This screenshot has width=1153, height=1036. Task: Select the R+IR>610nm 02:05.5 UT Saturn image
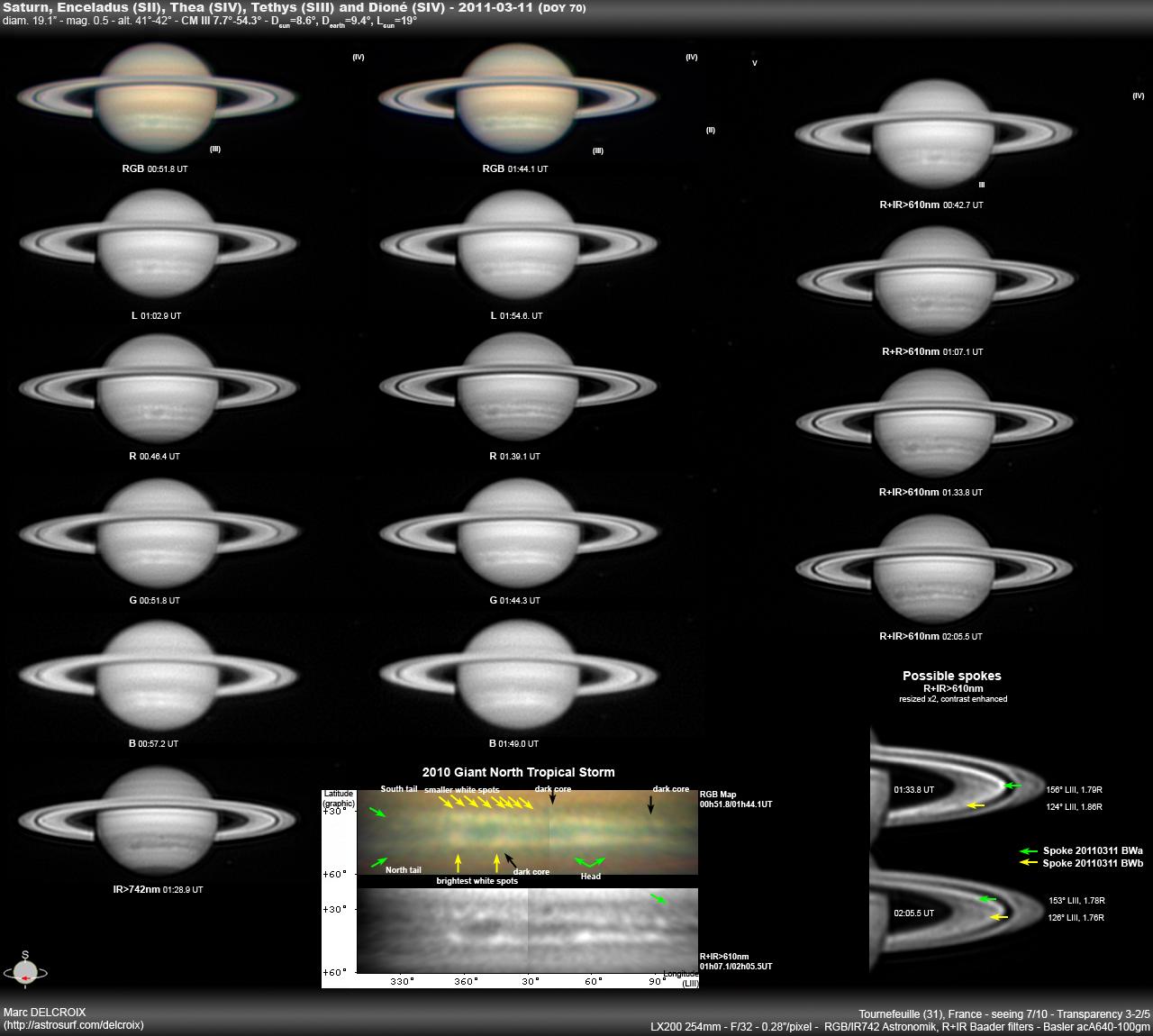[933, 568]
